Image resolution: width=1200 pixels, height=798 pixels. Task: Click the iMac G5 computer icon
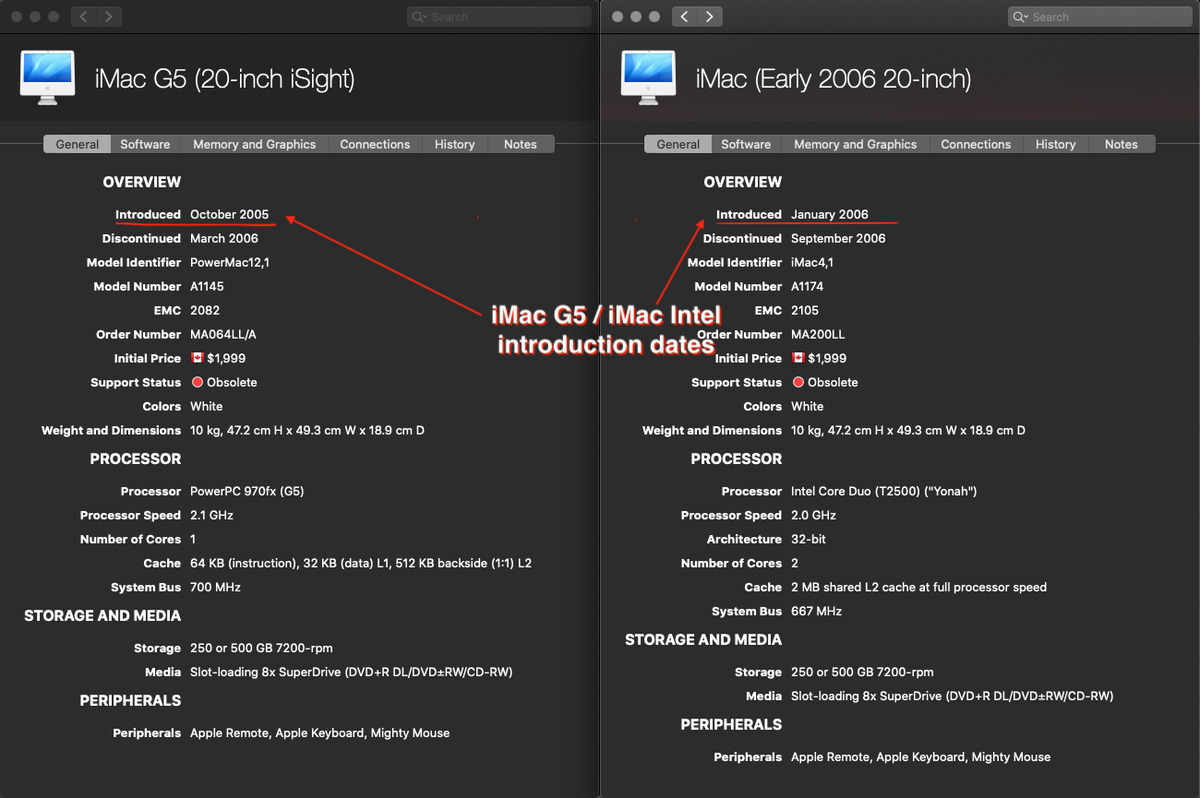47,78
